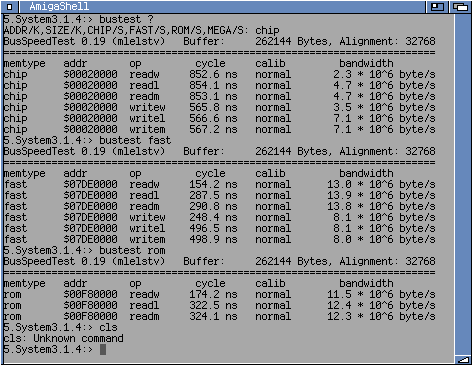Click the 8.0 * 10^6 byte/s bandwidth value
This screenshot has height=365, width=472.
(x=384, y=239)
